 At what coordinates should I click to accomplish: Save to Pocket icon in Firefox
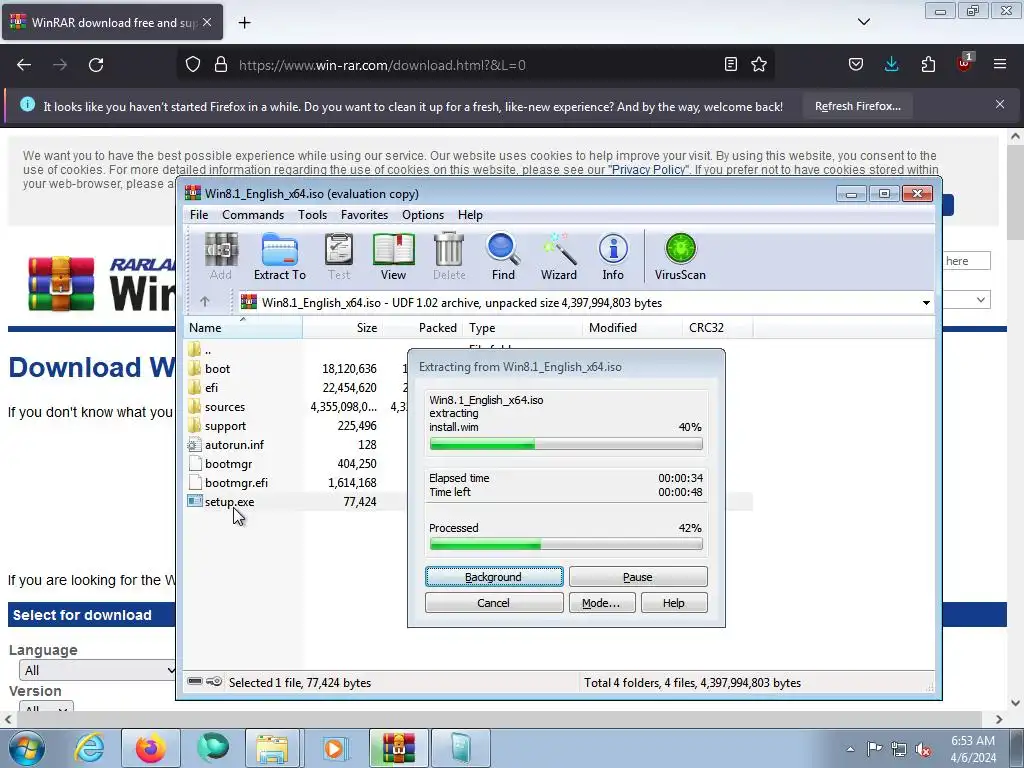(856, 65)
